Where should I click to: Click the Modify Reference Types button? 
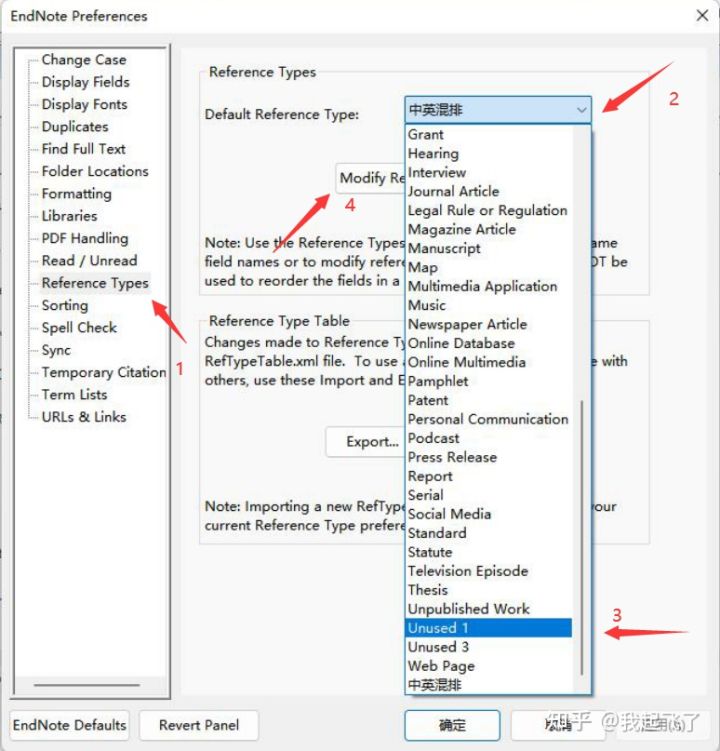tap(370, 178)
